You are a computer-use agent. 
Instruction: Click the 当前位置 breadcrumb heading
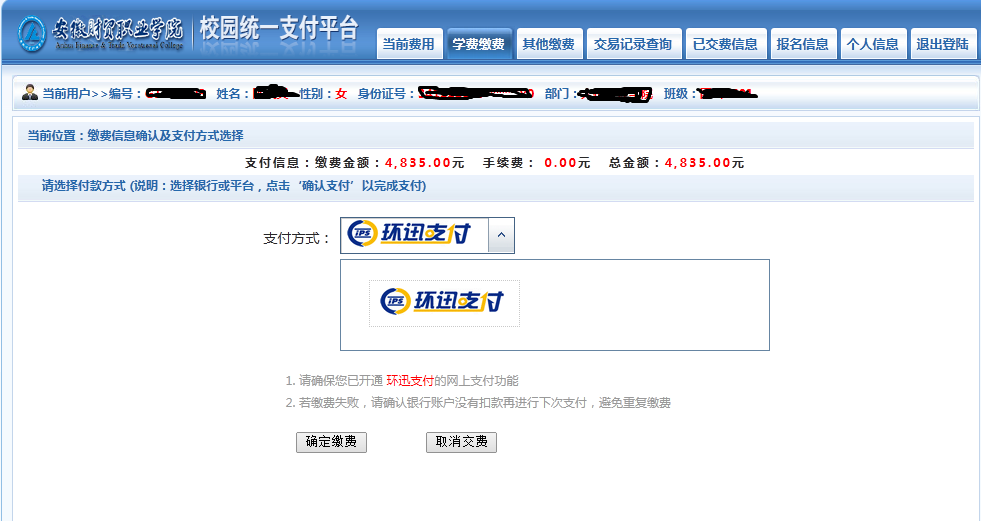[x=135, y=135]
